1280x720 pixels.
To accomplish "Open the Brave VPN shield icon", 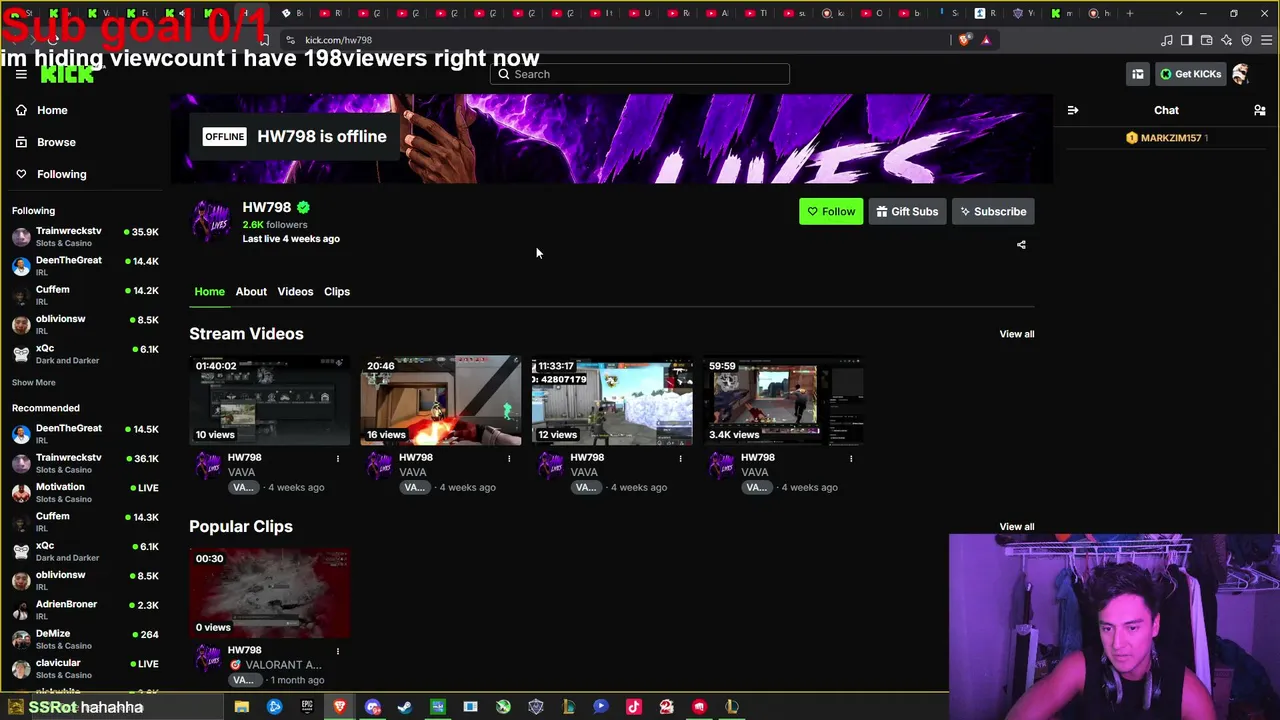I will coord(1246,40).
